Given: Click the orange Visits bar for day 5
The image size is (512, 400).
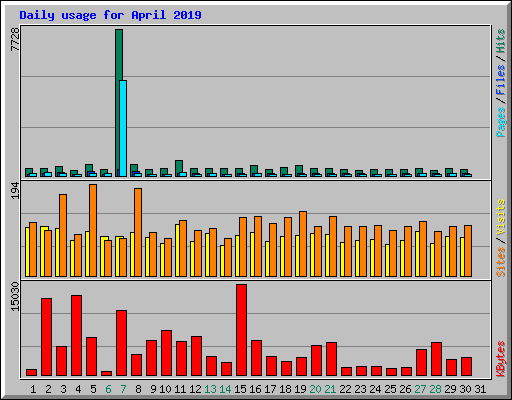Looking at the screenshot, I should click(93, 230).
